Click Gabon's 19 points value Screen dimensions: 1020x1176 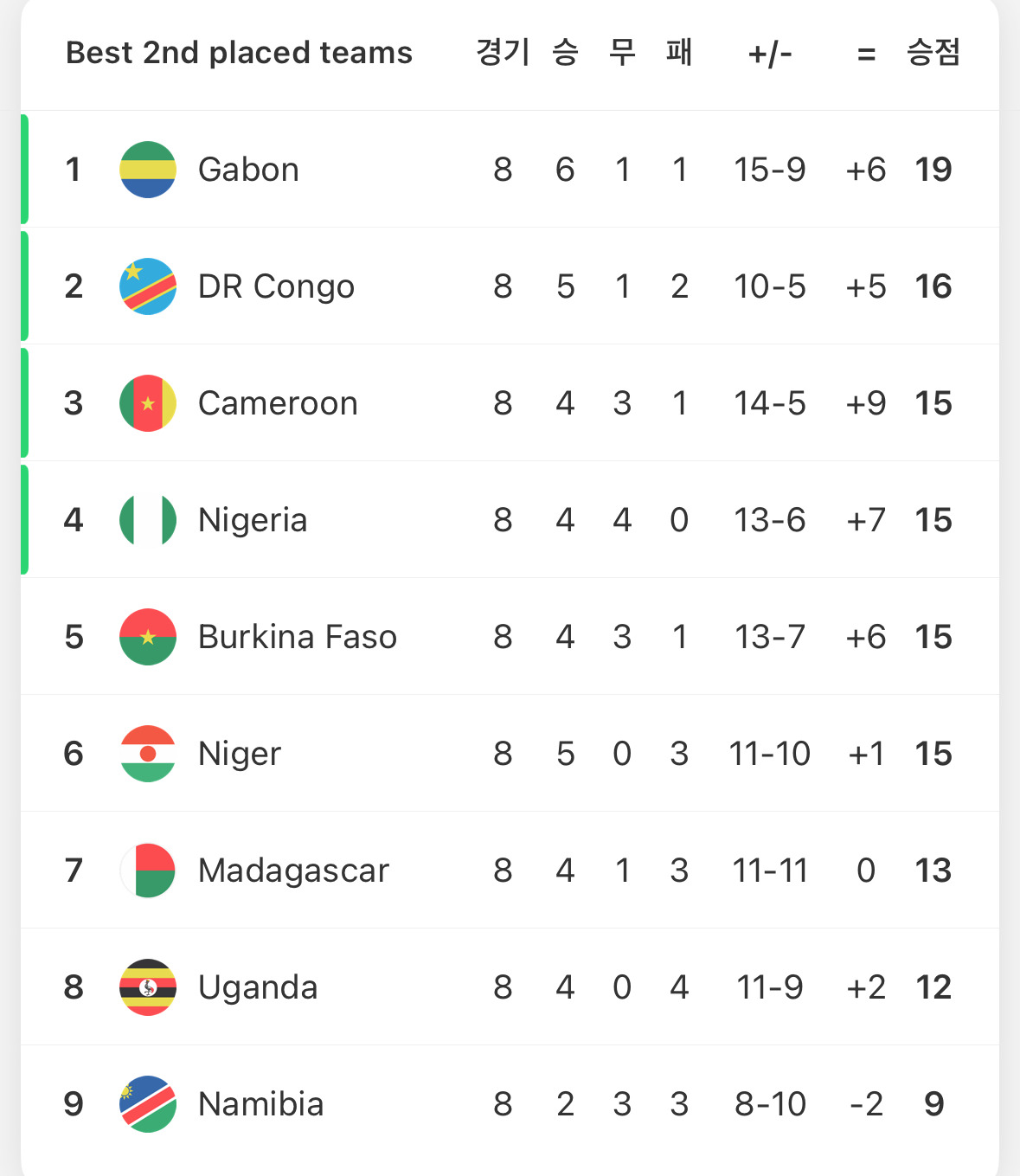pos(933,170)
